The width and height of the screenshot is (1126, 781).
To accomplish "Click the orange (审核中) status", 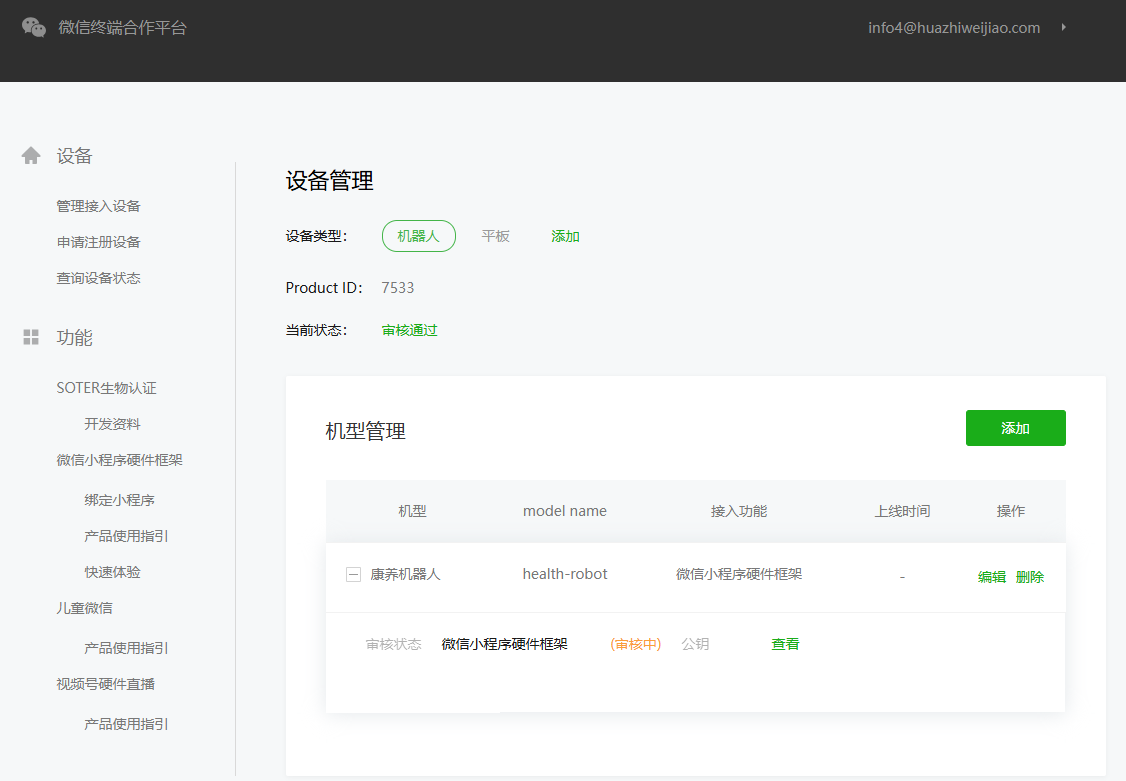I will pyautogui.click(x=636, y=644).
